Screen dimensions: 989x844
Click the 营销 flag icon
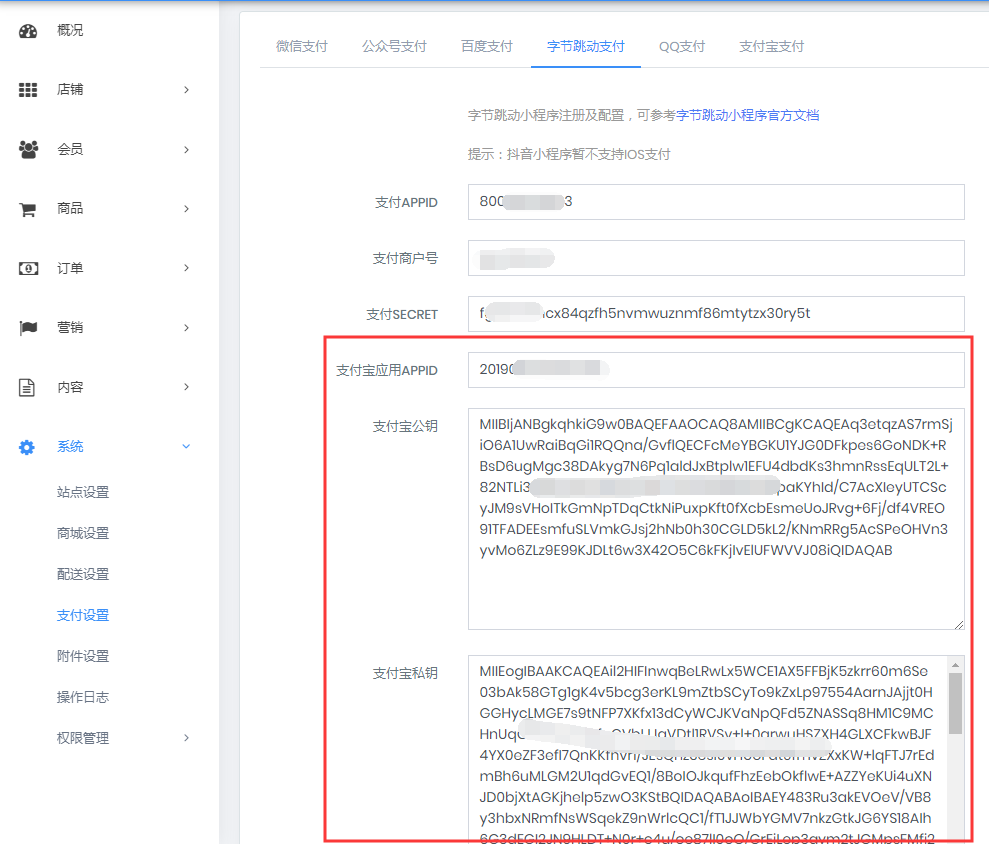28,328
